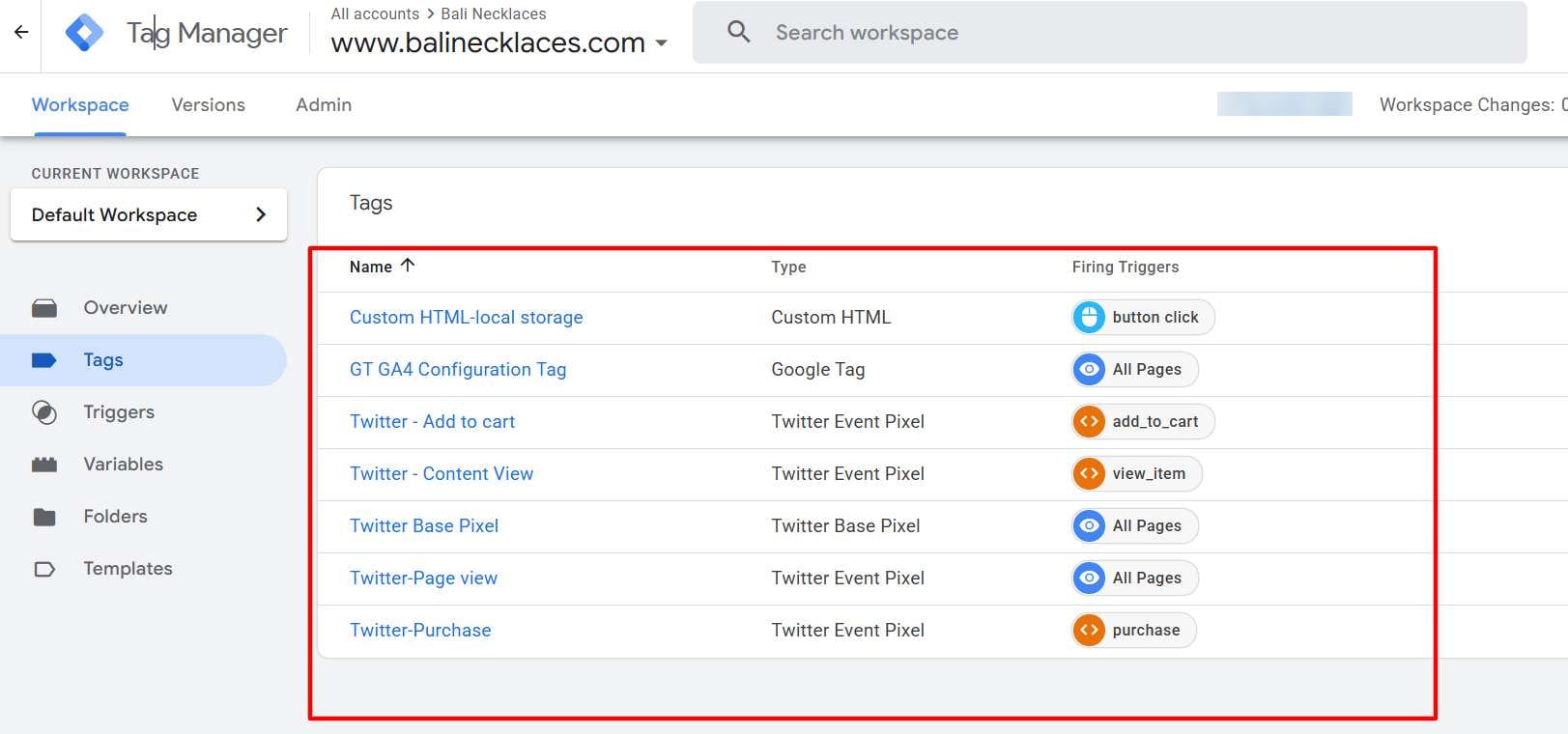This screenshot has width=1568, height=734.
Task: Click the Firing Triggers column header
Action: (1126, 267)
